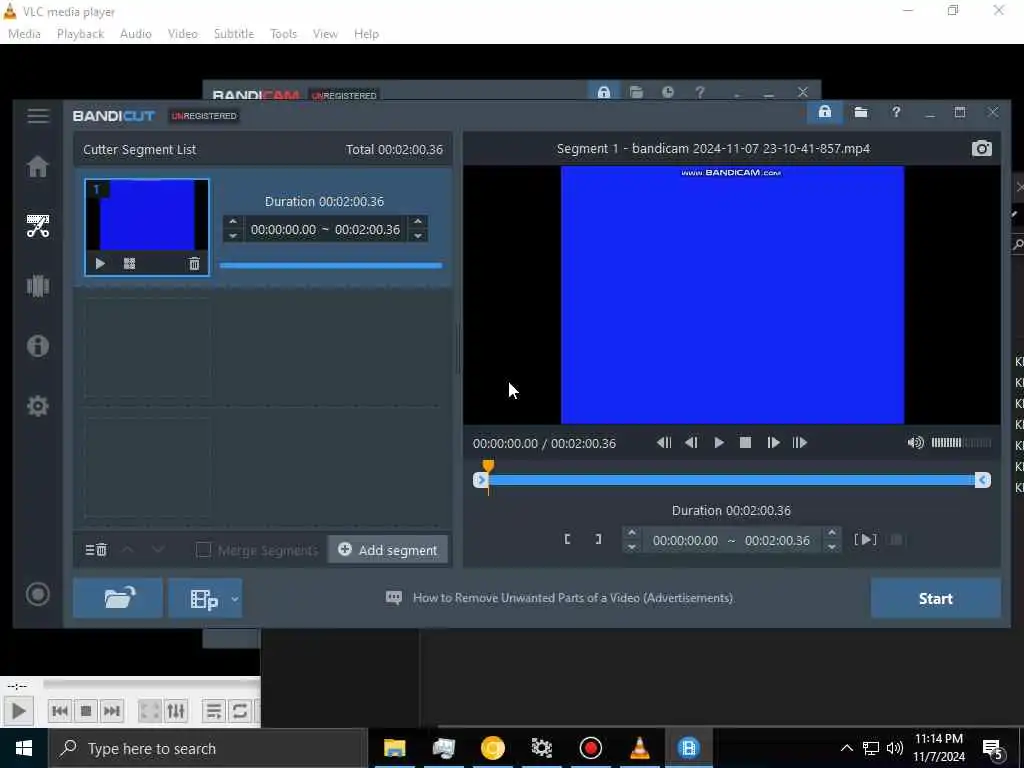Select the Cutter scissors mode in the sidebar
1024x768 pixels.
coord(38,226)
